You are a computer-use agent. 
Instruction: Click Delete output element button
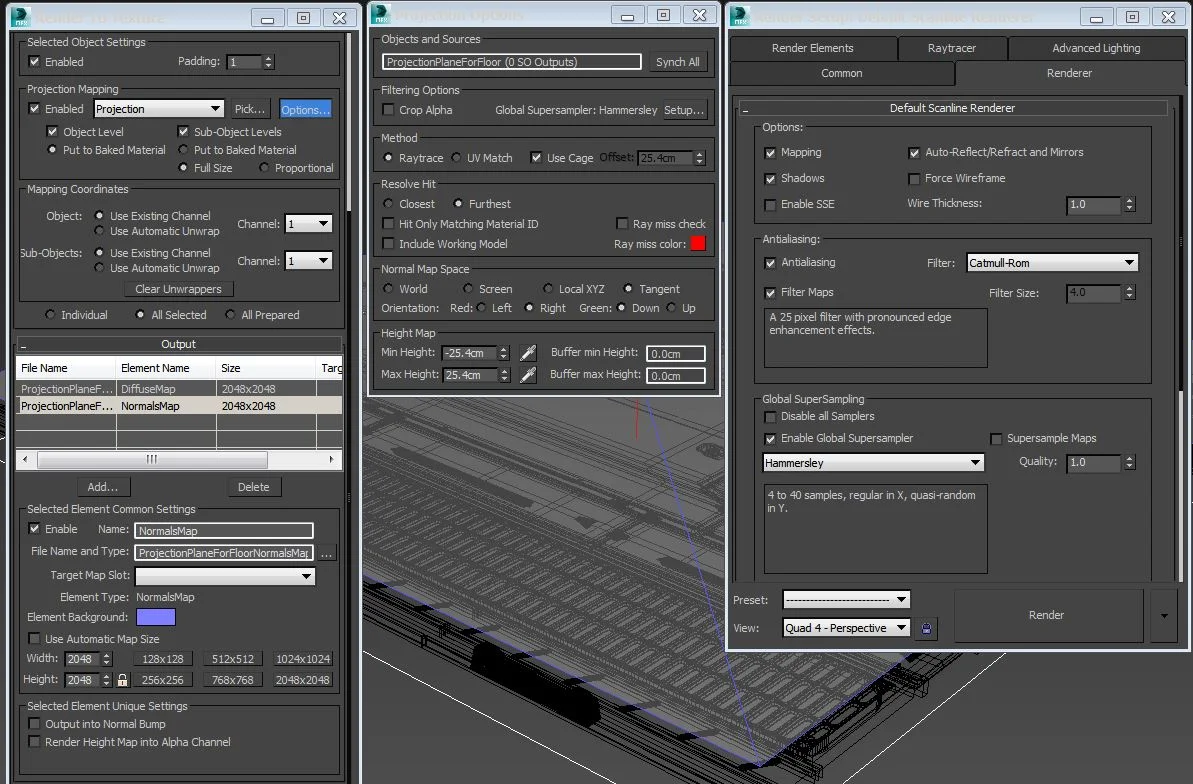(253, 487)
